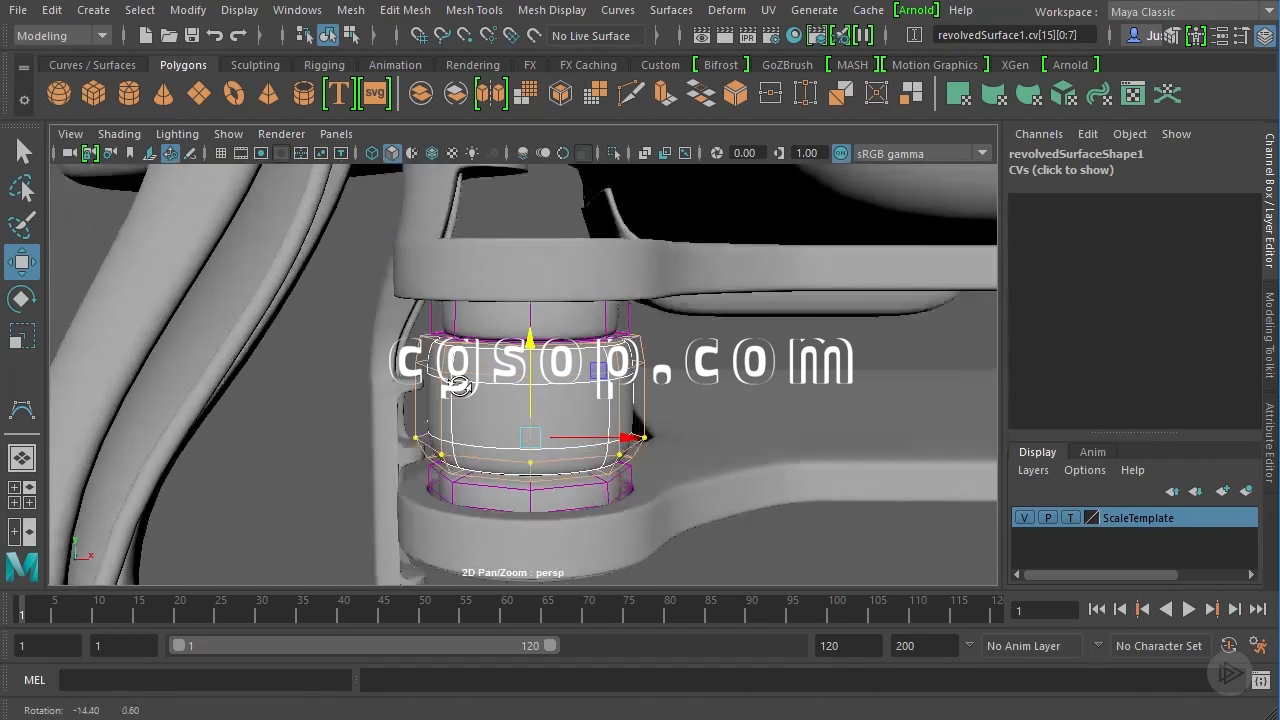Click the save scene icon
1280x720 pixels.
191,35
